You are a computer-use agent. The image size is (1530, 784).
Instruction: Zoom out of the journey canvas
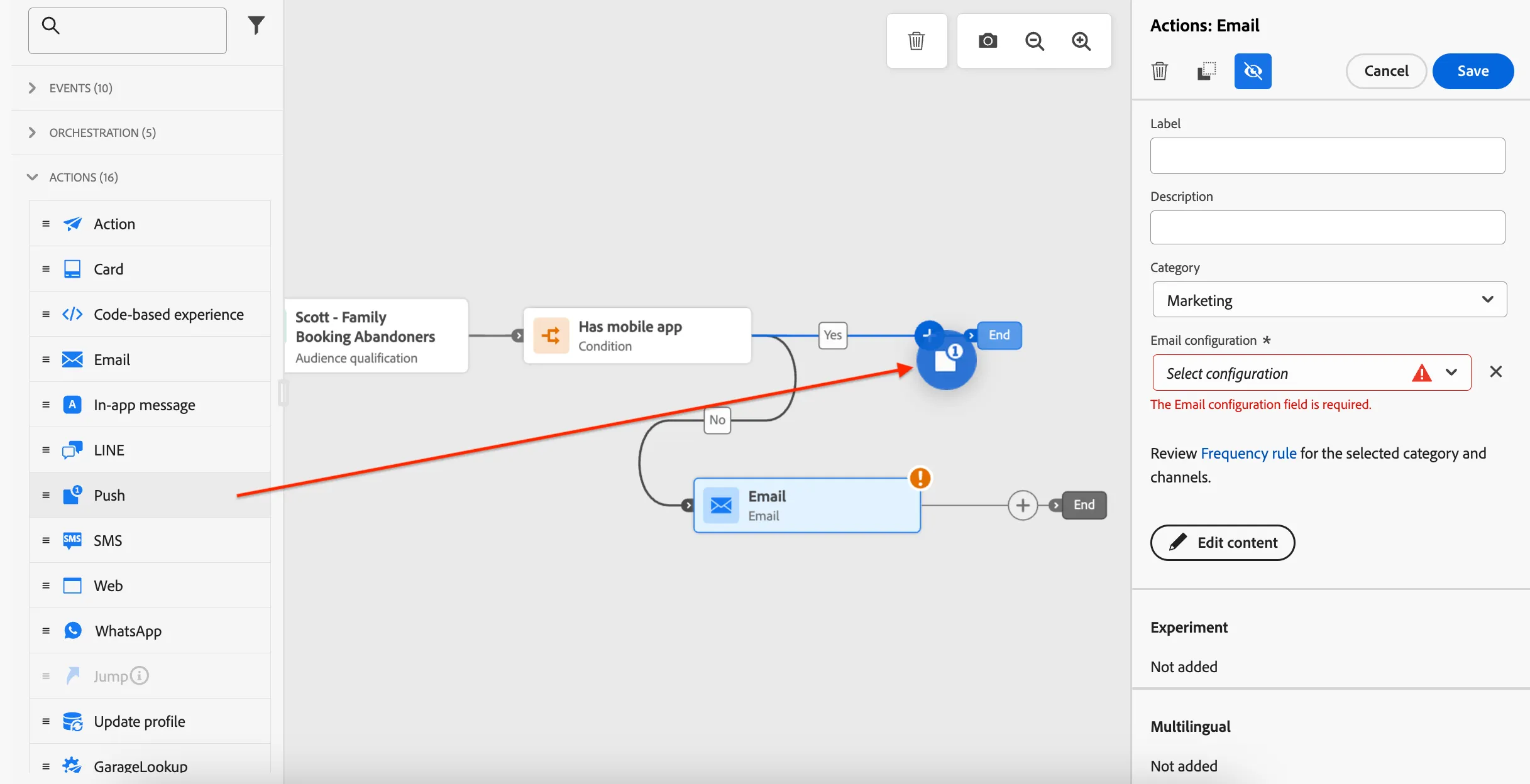(x=1035, y=41)
